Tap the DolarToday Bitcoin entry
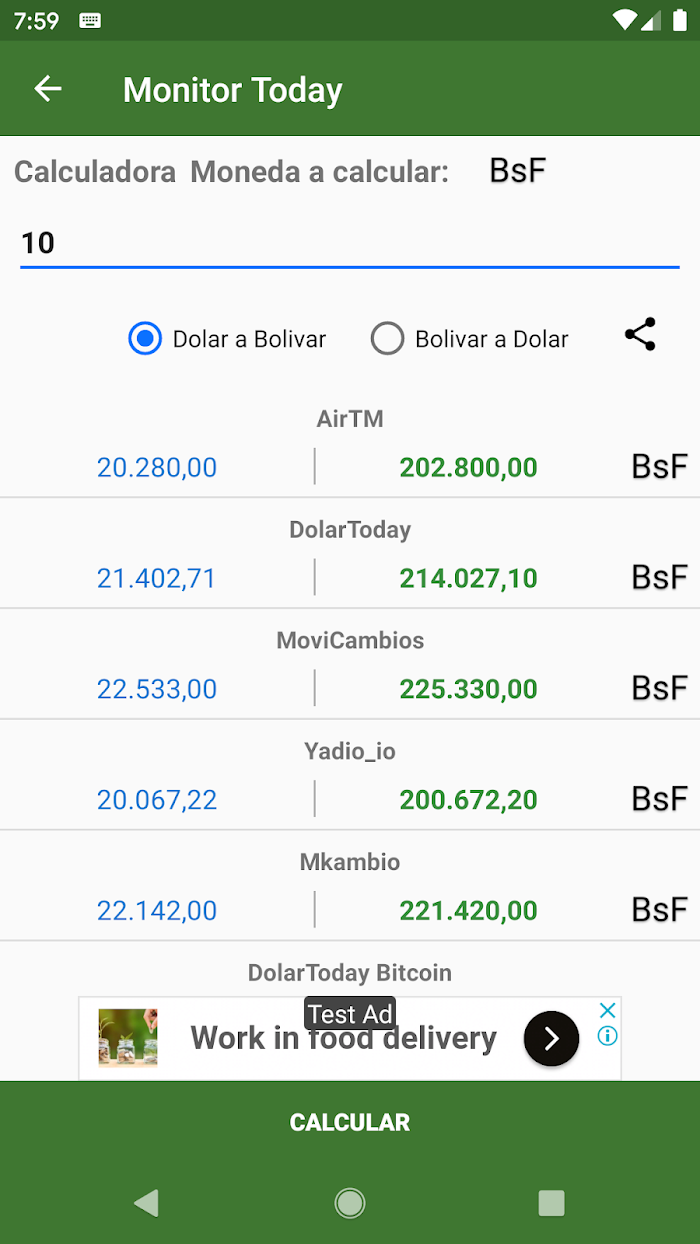 coord(350,973)
